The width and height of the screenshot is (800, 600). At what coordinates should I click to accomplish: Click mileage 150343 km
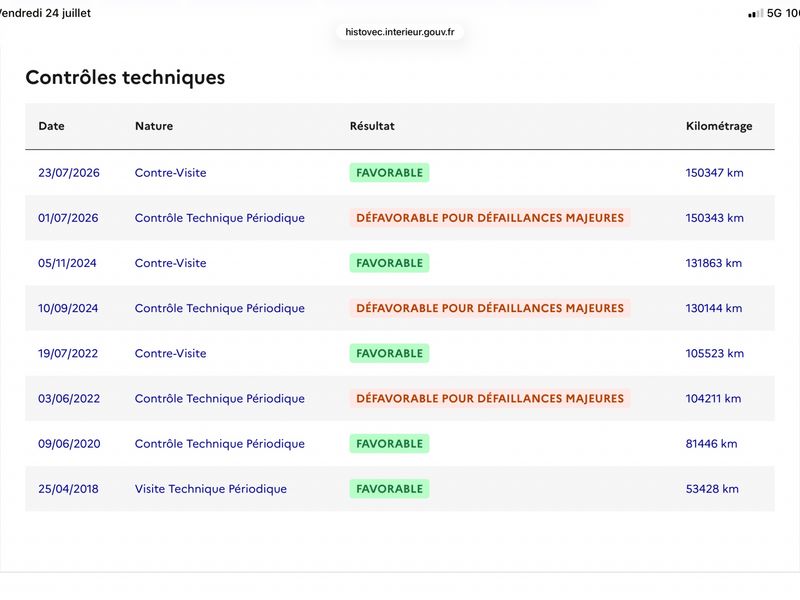click(714, 218)
